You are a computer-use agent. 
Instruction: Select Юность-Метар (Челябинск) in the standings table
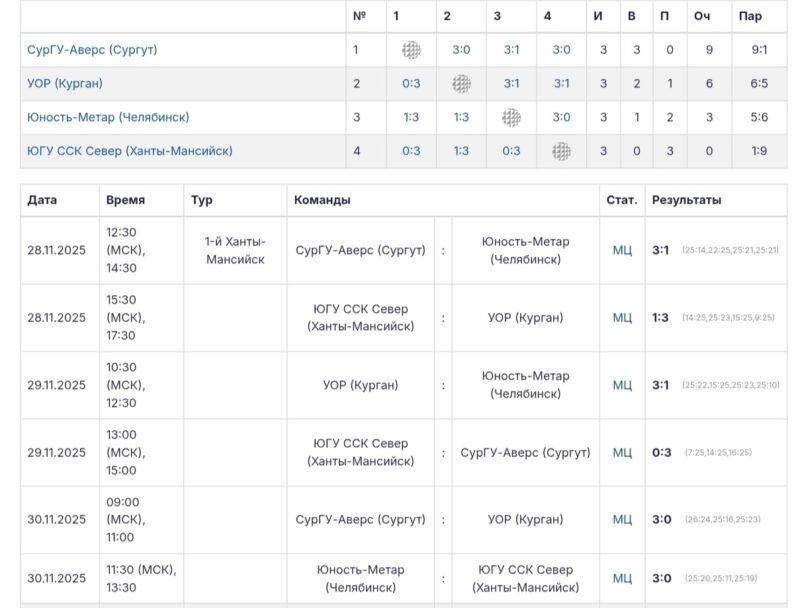click(108, 117)
